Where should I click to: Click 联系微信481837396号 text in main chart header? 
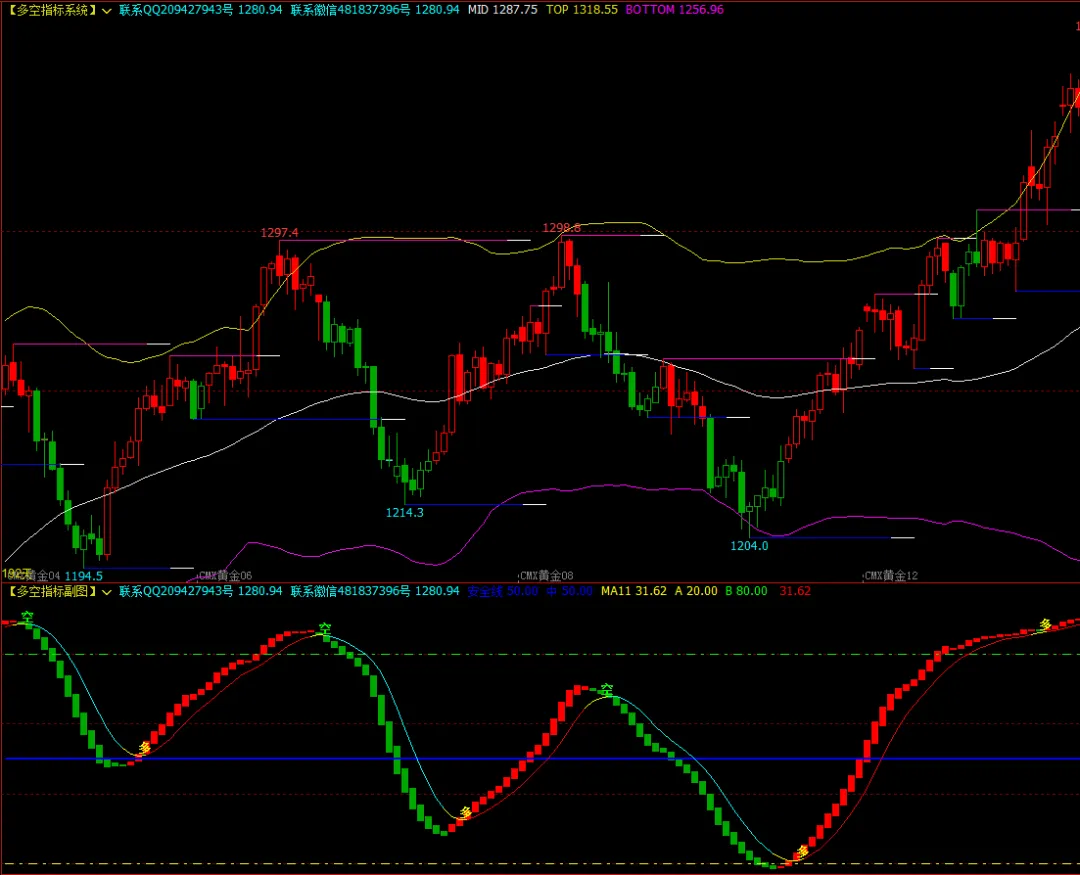click(x=350, y=10)
